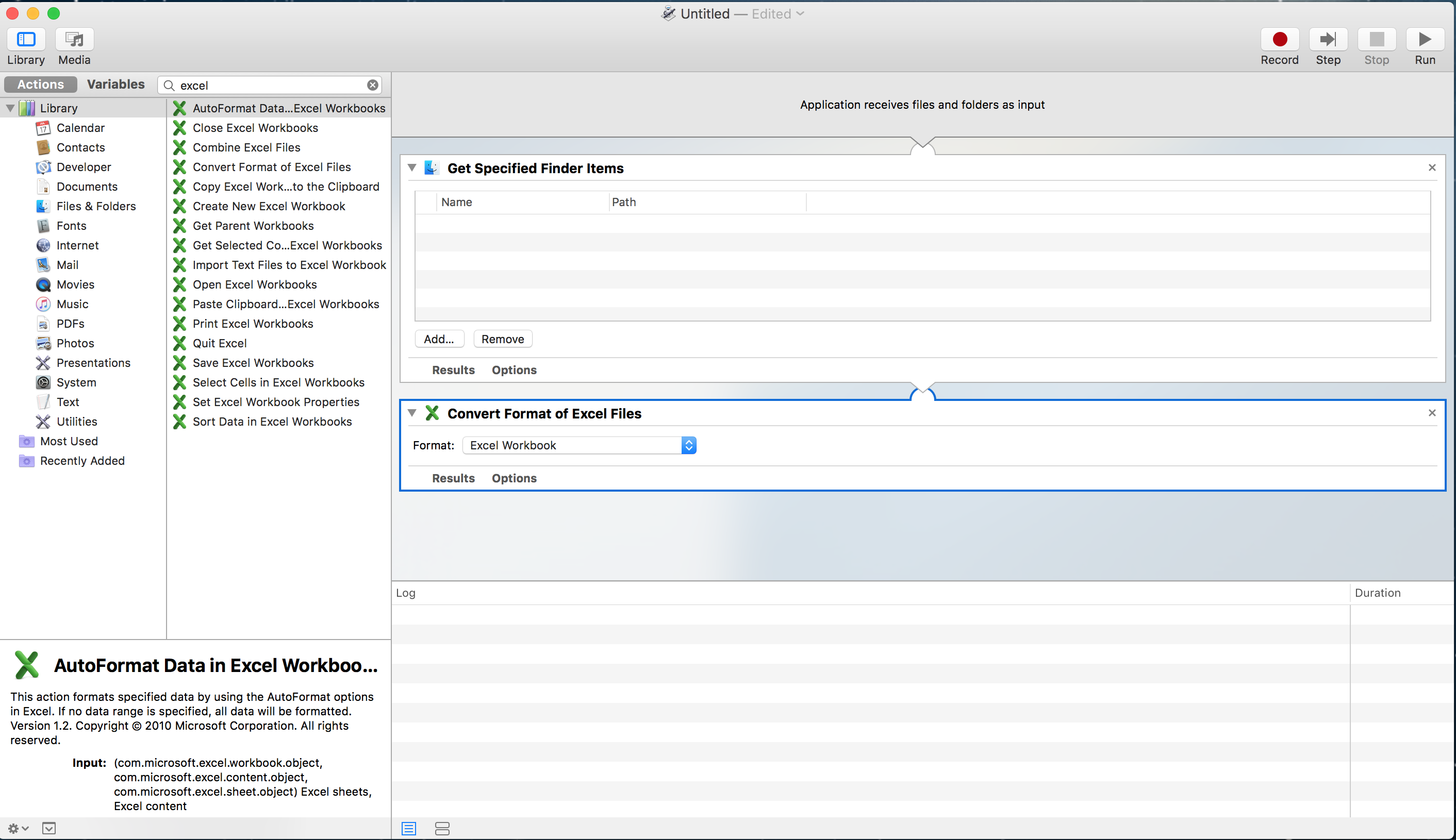Show the variables split view icon

[x=442, y=829]
